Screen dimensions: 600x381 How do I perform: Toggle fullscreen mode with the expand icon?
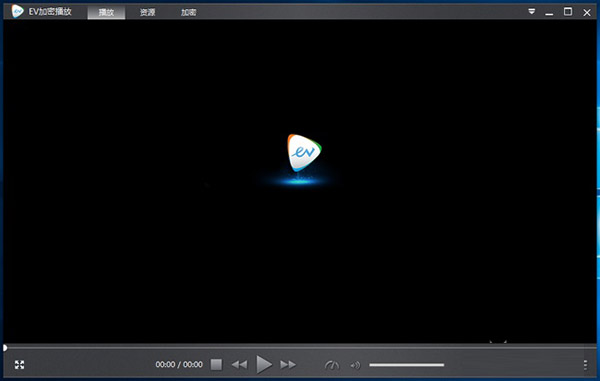click(19, 365)
